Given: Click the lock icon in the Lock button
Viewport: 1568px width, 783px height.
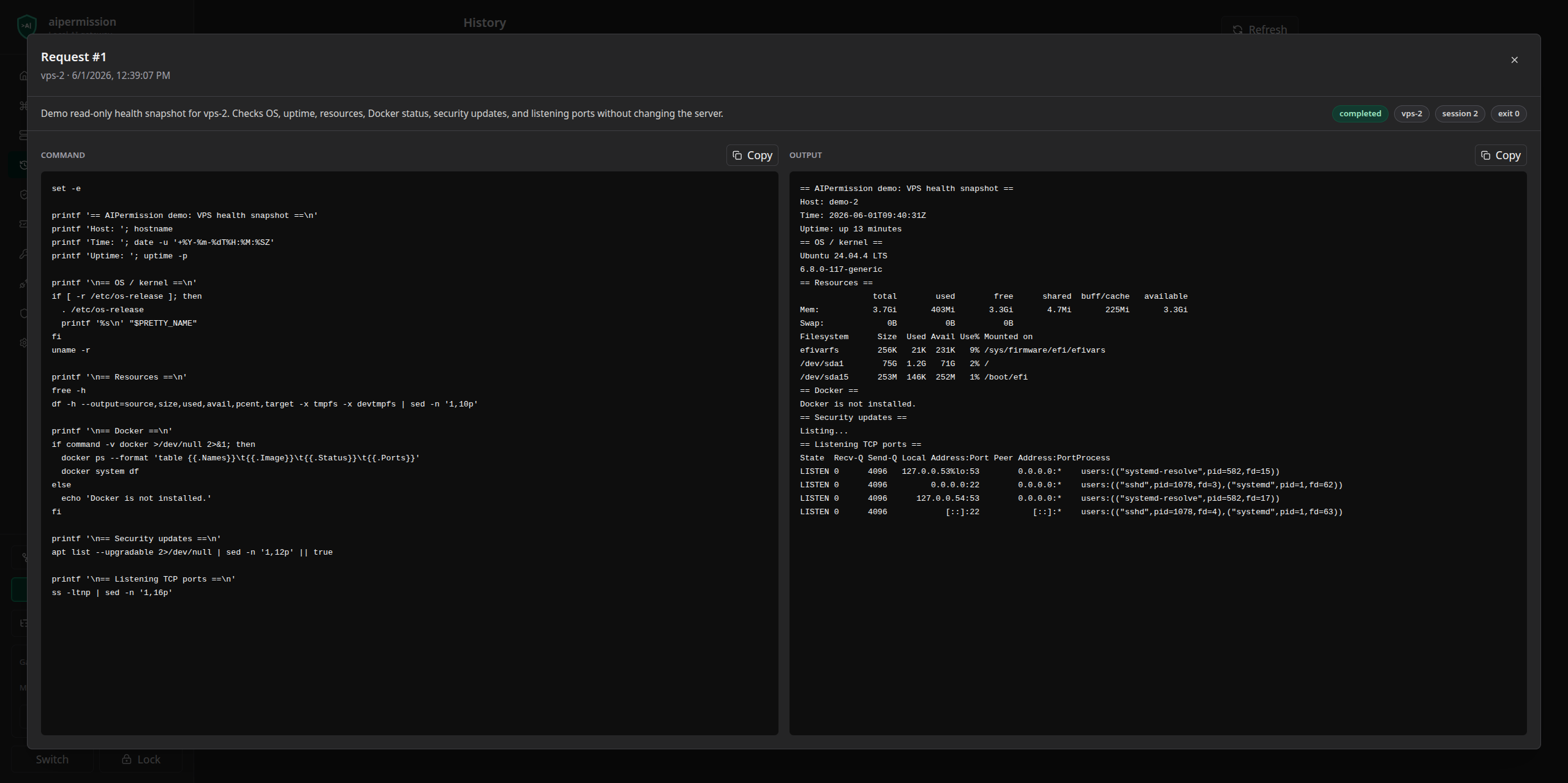Looking at the screenshot, I should 126,759.
